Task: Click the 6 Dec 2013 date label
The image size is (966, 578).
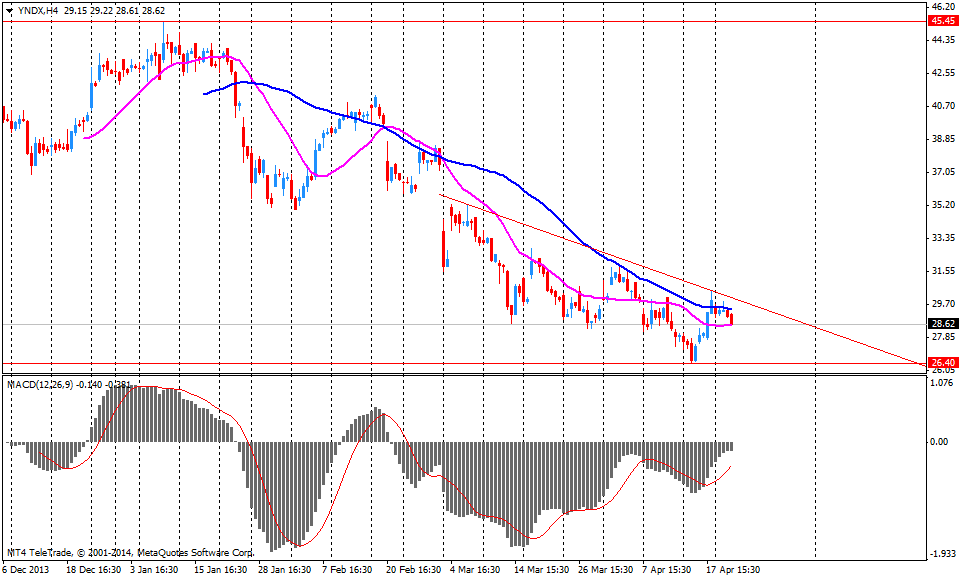Action: 26,570
